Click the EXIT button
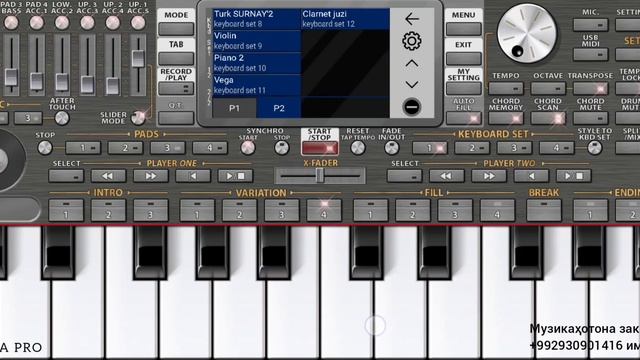 tap(463, 58)
